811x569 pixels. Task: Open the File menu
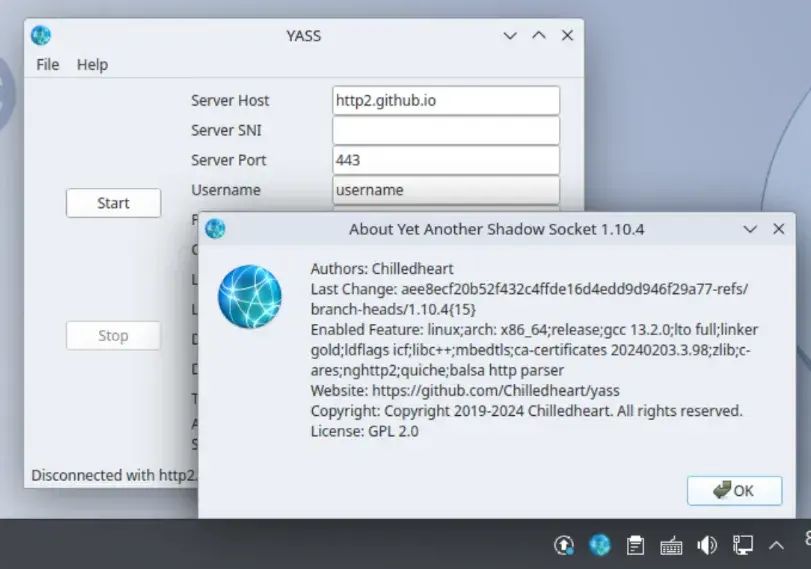click(48, 65)
